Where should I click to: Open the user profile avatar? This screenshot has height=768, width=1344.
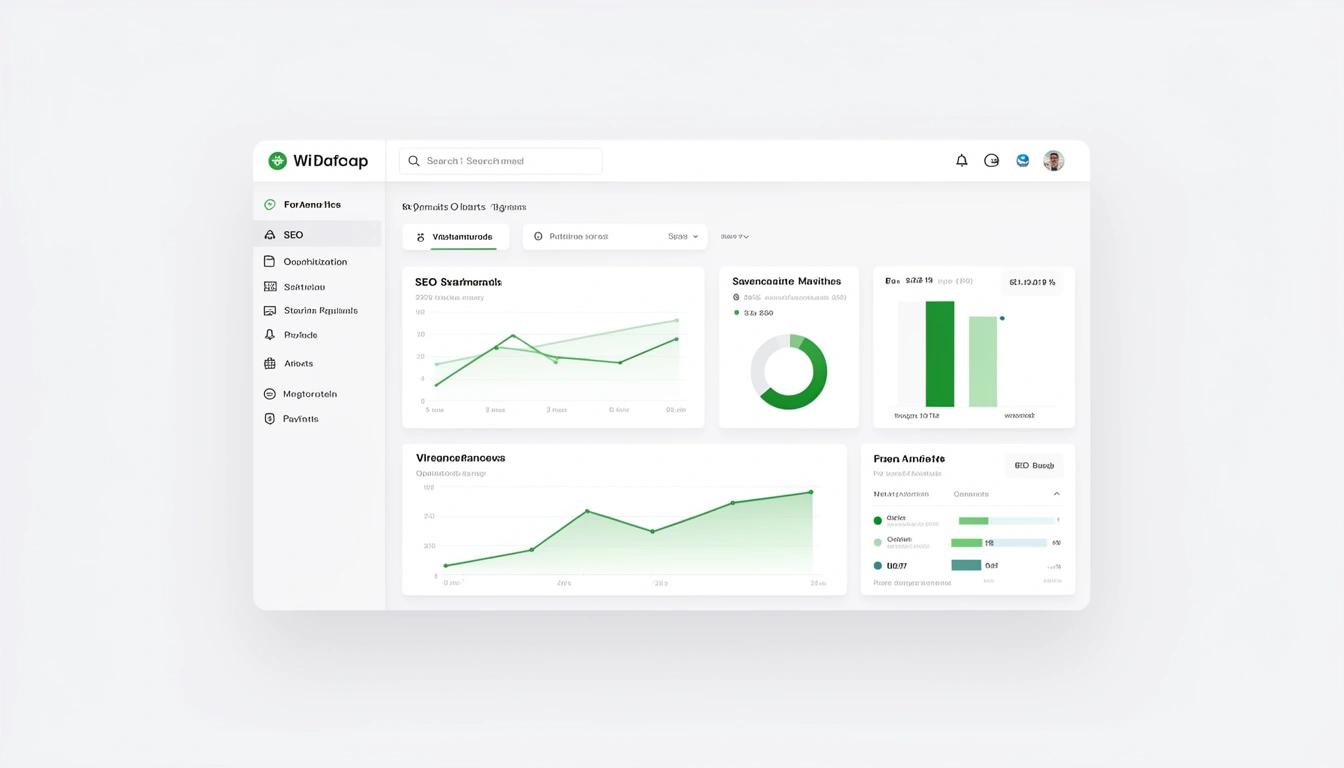click(1053, 160)
